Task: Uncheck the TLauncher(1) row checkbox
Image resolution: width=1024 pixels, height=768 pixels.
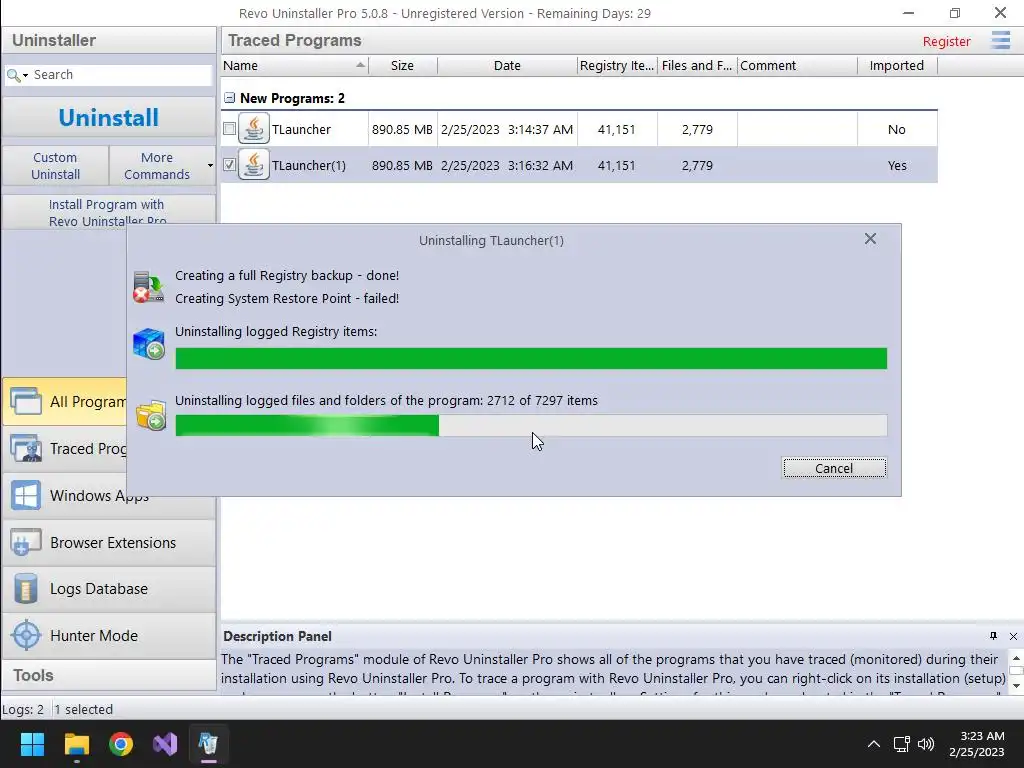Action: (229, 165)
